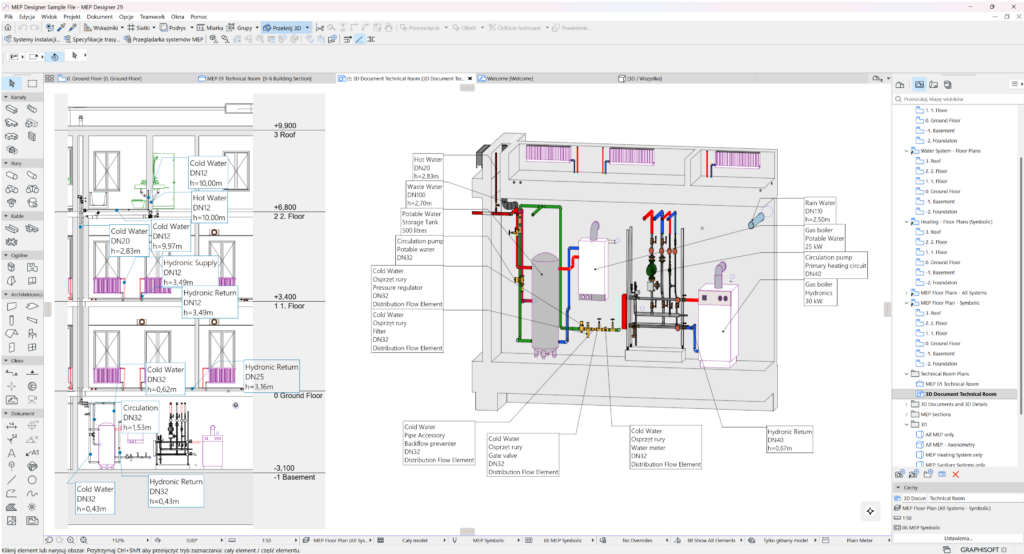Open the Teamwork menu
The image size is (1024, 554).
coord(152,17)
